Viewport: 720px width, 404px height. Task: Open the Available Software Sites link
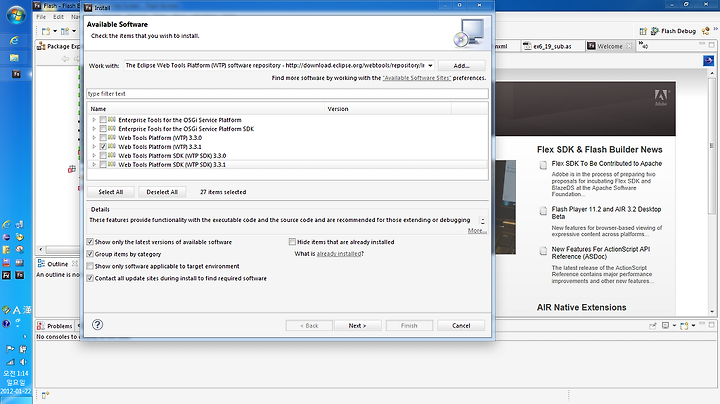click(417, 78)
